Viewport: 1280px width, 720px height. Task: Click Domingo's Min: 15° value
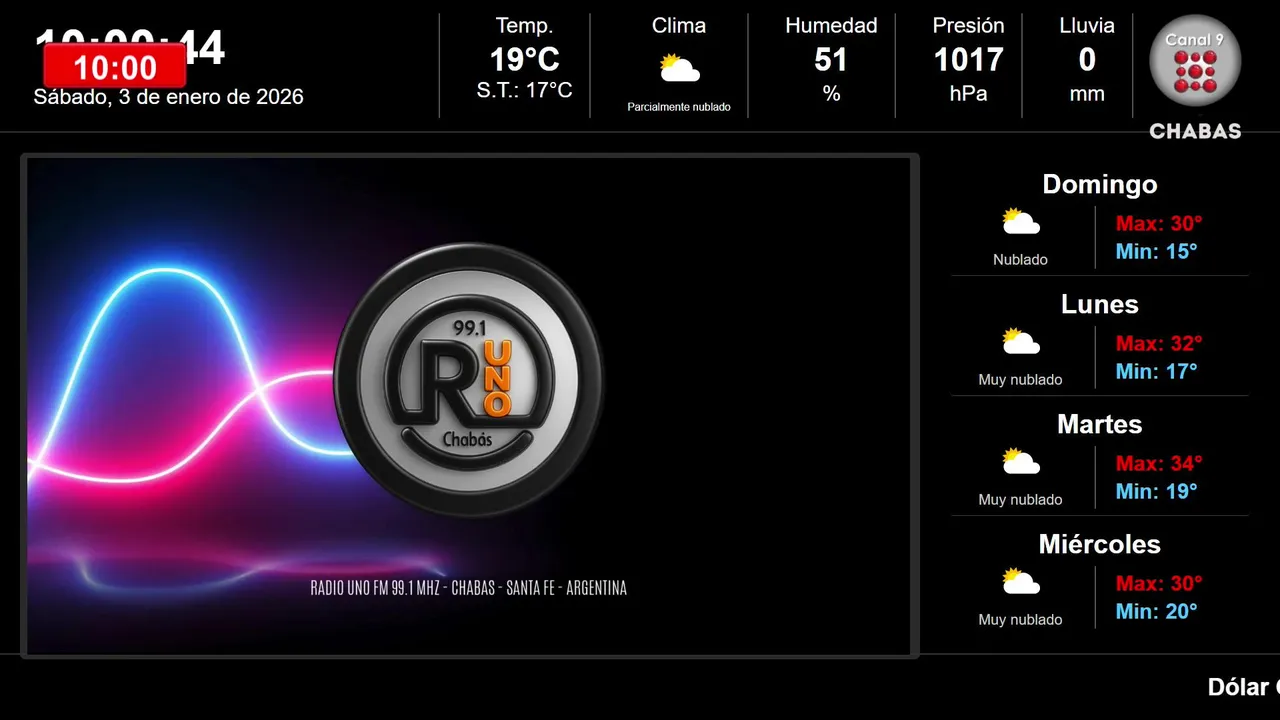coord(1156,251)
